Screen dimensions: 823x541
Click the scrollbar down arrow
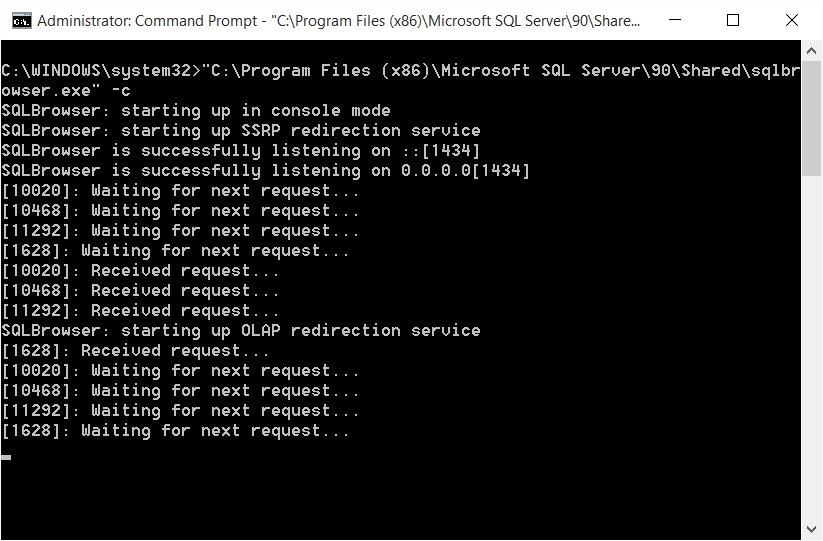pyautogui.click(x=811, y=529)
